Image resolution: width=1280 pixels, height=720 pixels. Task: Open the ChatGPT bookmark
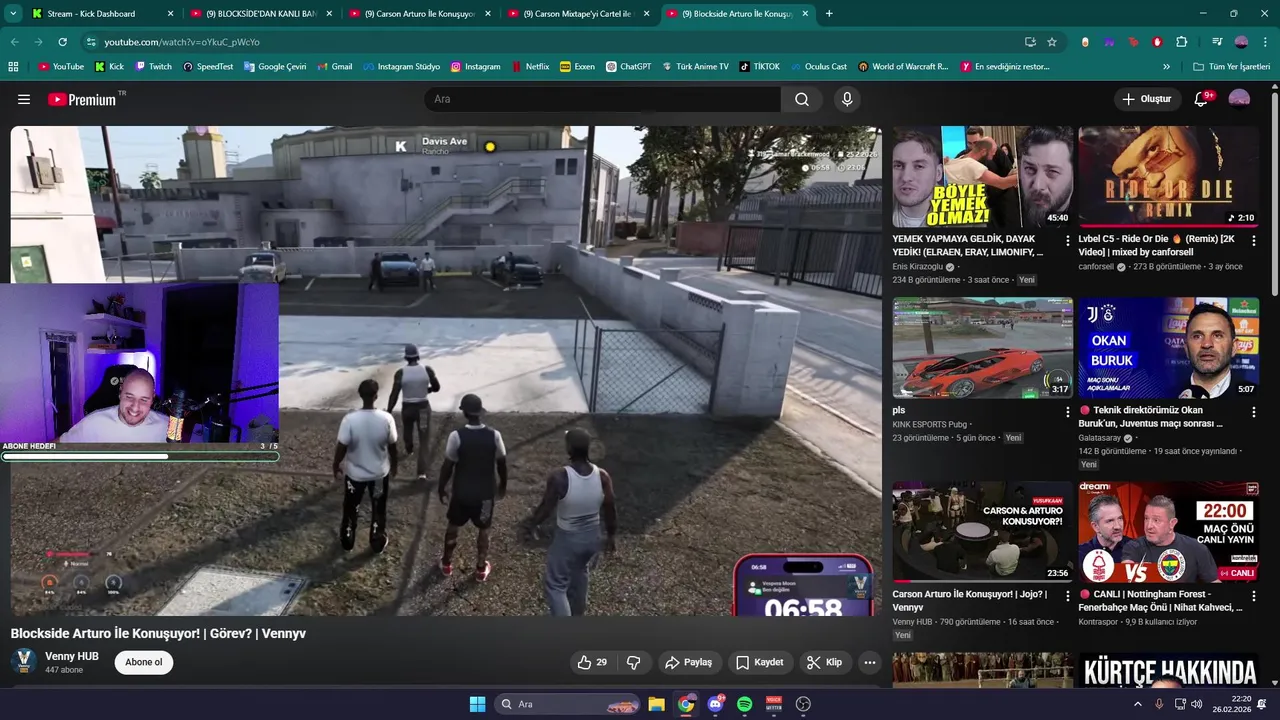point(628,66)
